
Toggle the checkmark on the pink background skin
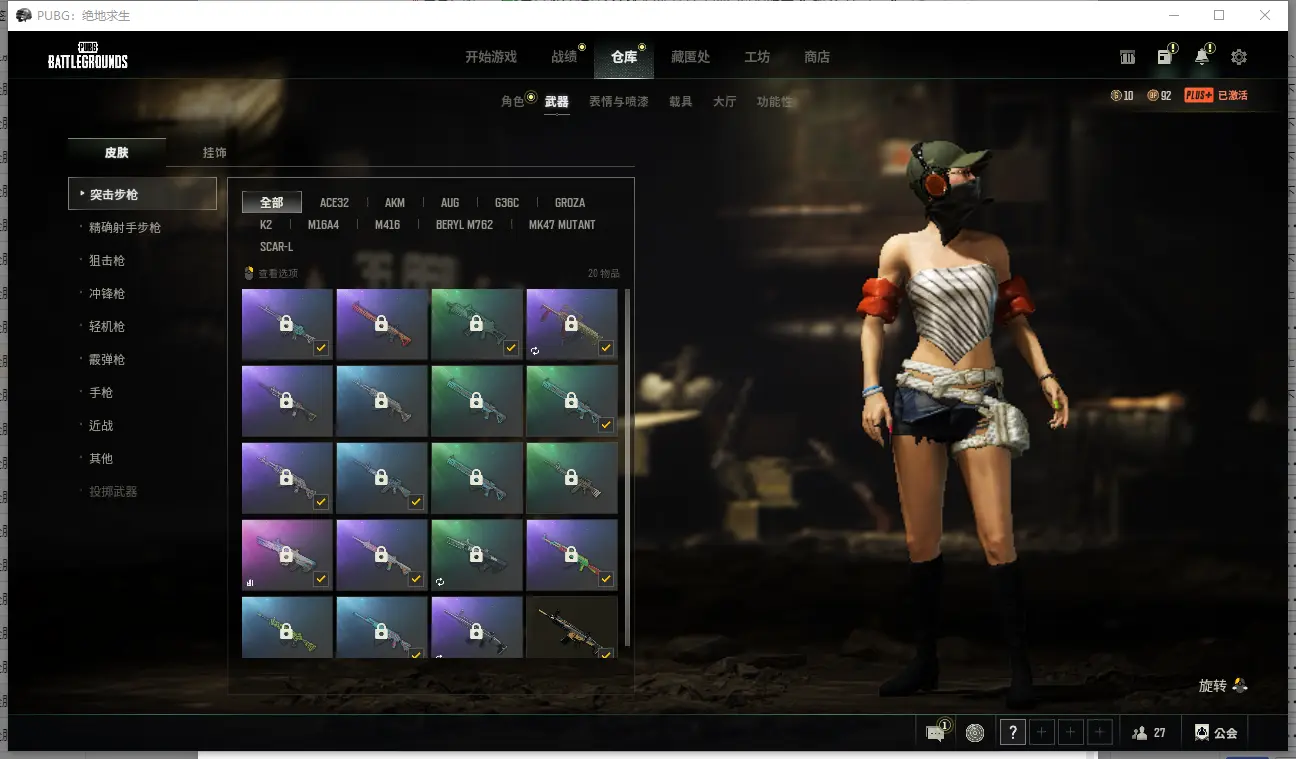click(x=321, y=579)
